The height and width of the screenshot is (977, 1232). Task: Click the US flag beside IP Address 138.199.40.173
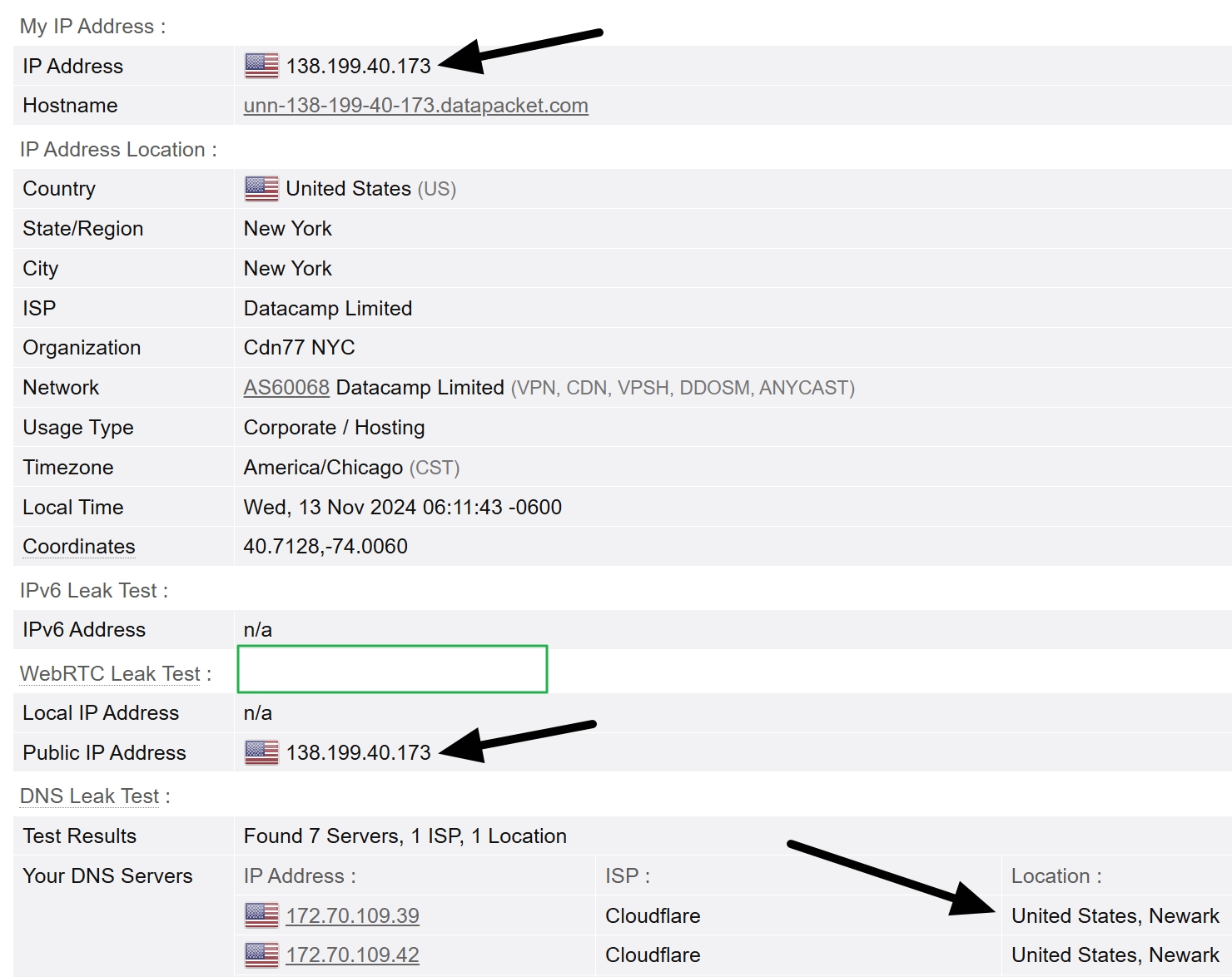(260, 66)
